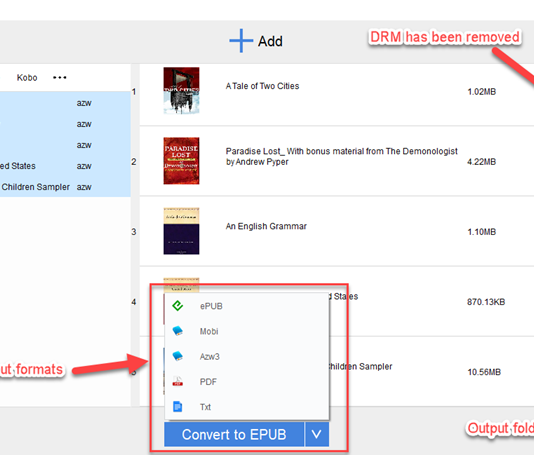The width and height of the screenshot is (534, 455).
Task: Select the Paradise Lost book title
Action: (x=341, y=156)
